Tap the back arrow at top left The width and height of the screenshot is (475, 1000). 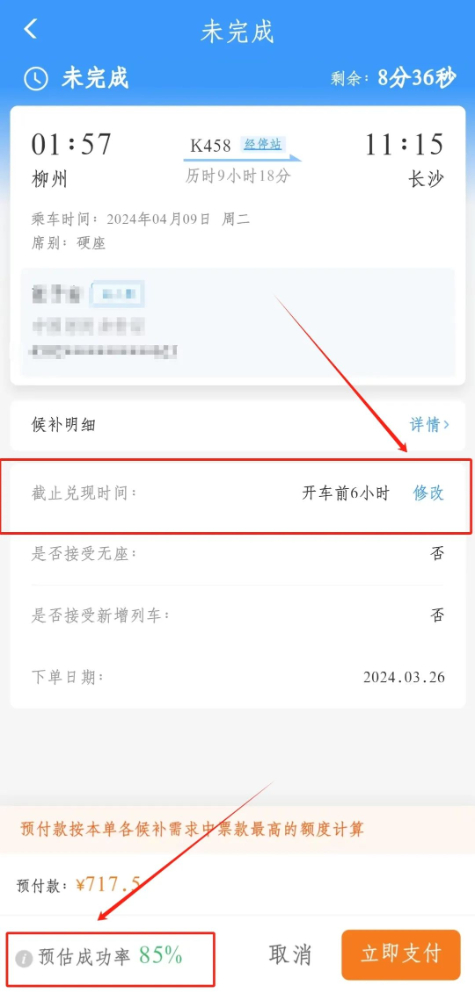pos(31,29)
